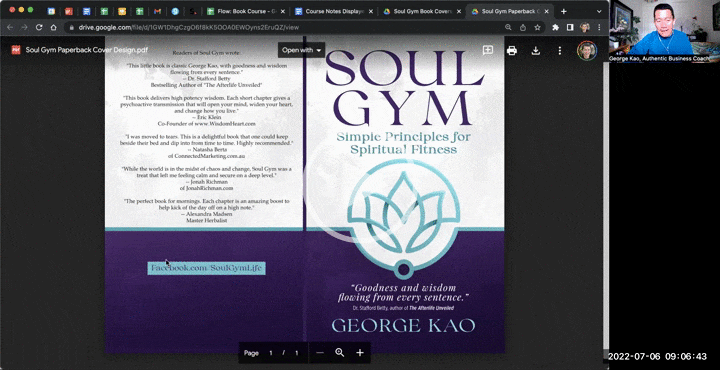The height and width of the screenshot is (370, 720).
Task: Open Chrome extensions puzzle icon
Action: point(555,28)
